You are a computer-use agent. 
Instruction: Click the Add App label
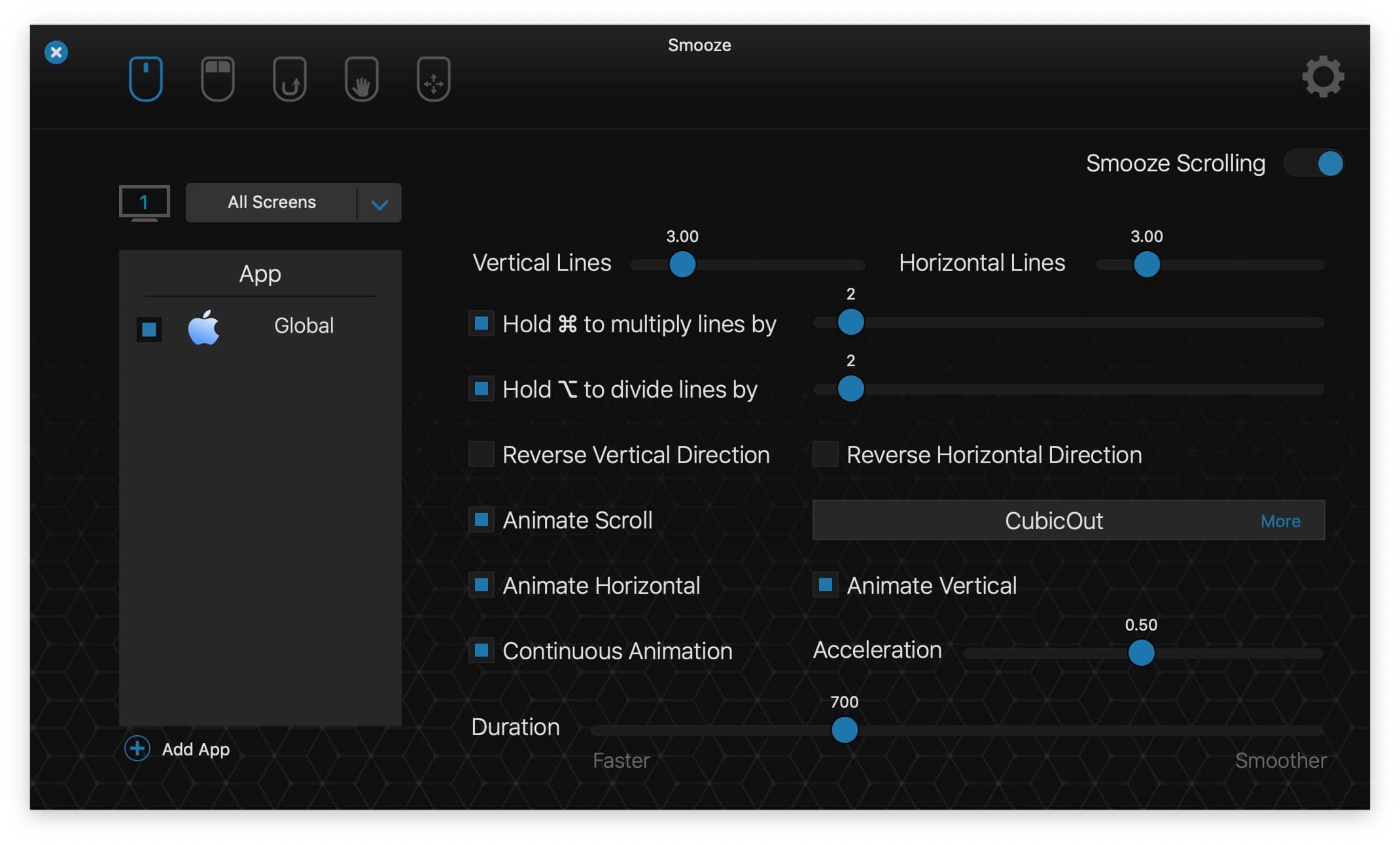tap(196, 750)
